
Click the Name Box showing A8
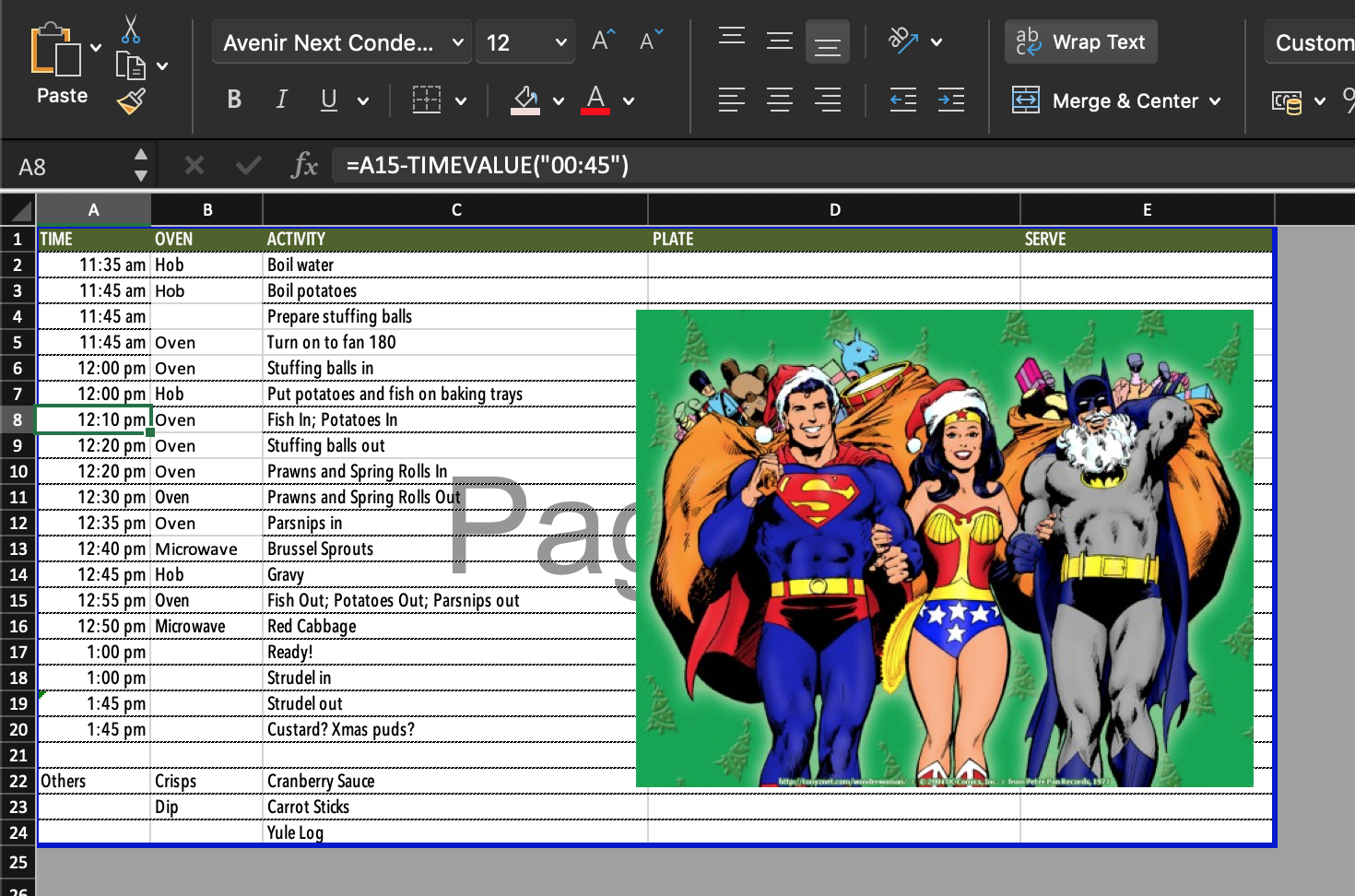point(65,167)
